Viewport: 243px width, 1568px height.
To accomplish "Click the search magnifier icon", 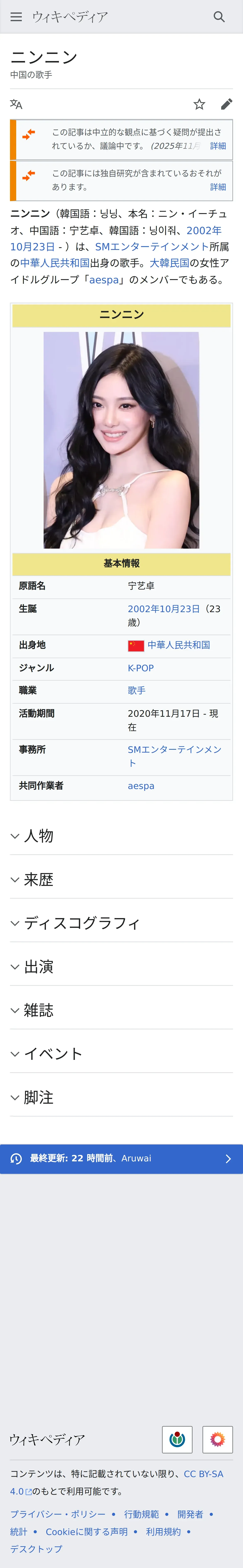I will point(219,16).
